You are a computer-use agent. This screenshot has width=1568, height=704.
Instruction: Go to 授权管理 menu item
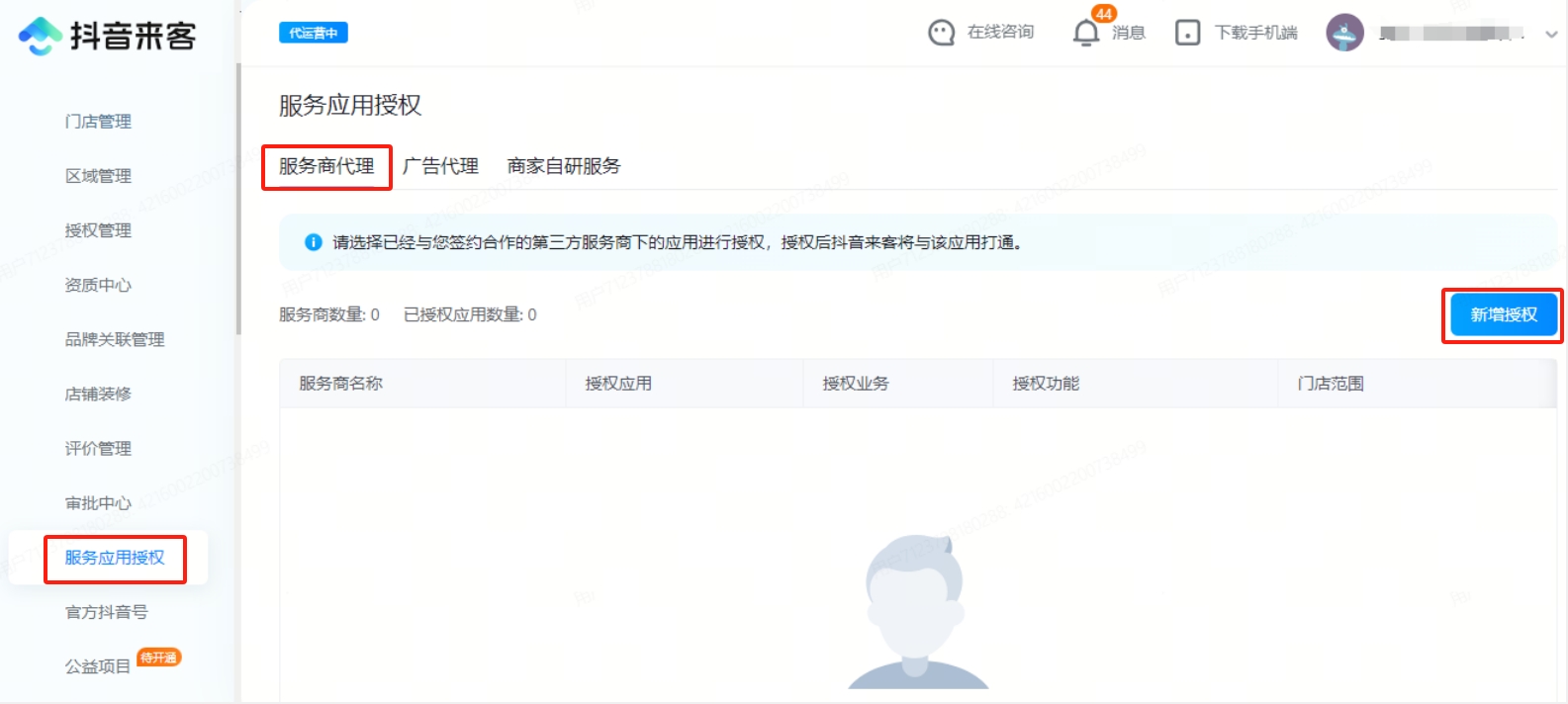[98, 230]
